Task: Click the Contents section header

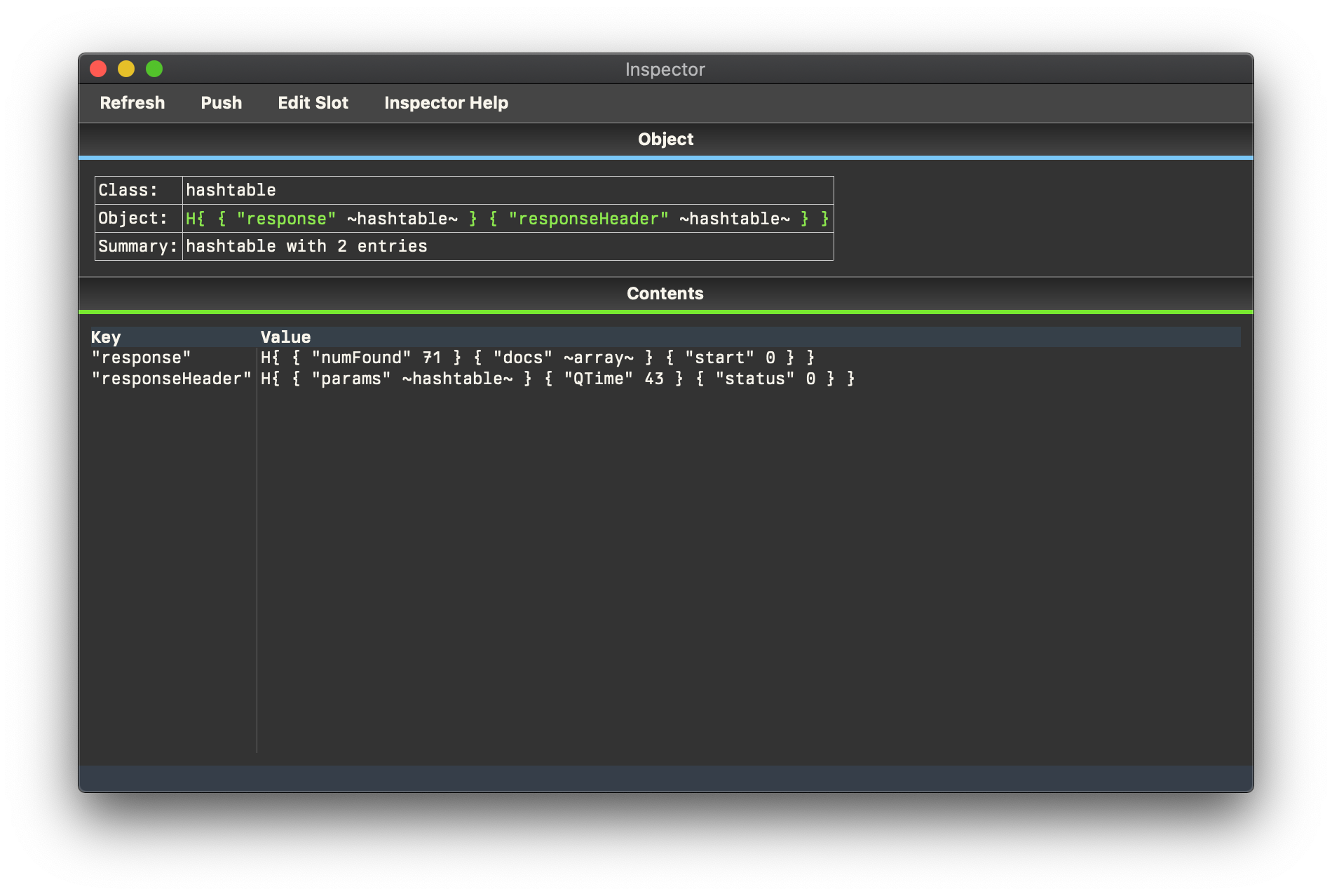Action: click(665, 294)
